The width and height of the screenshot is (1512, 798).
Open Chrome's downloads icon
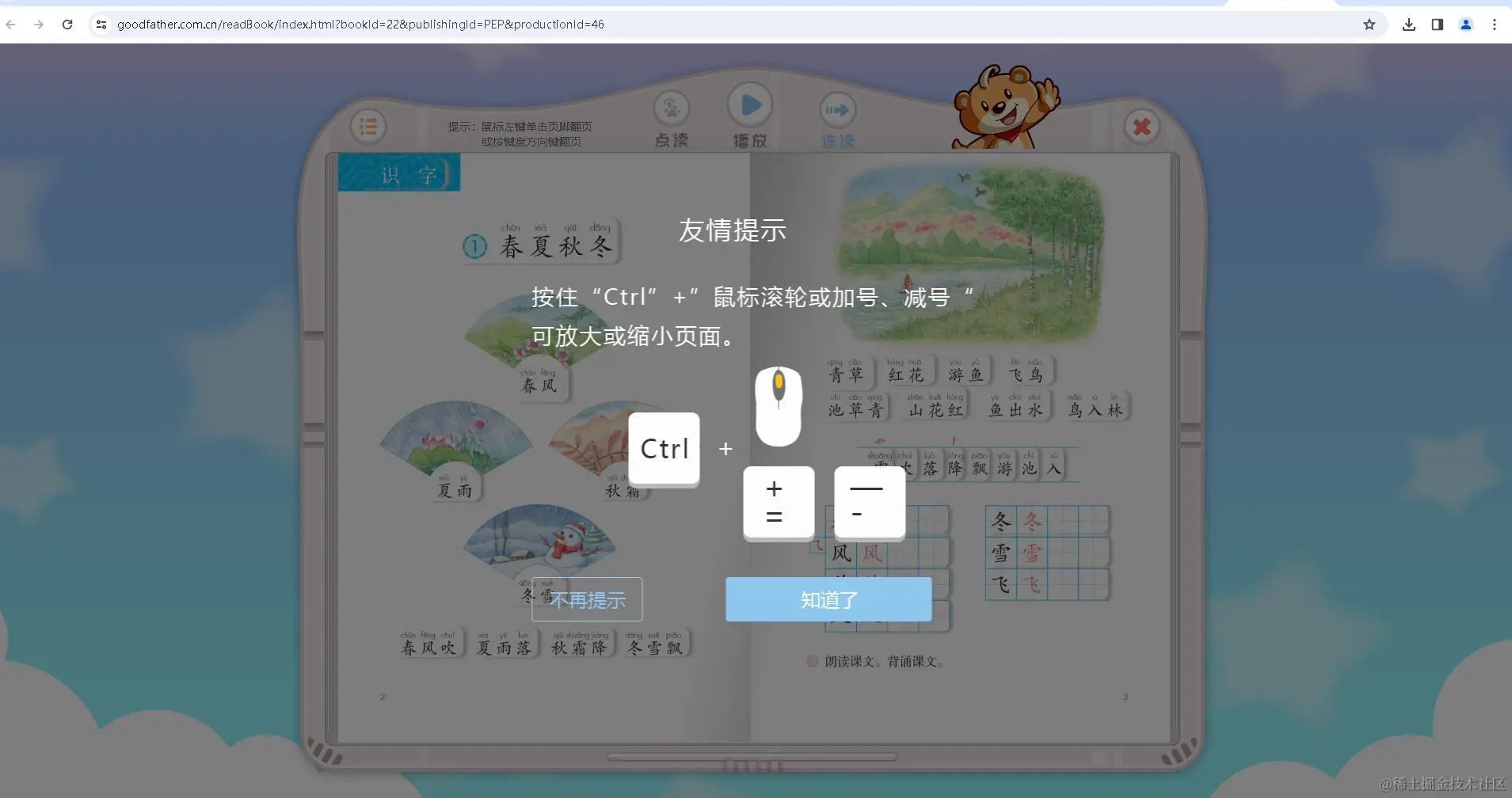point(1407,25)
